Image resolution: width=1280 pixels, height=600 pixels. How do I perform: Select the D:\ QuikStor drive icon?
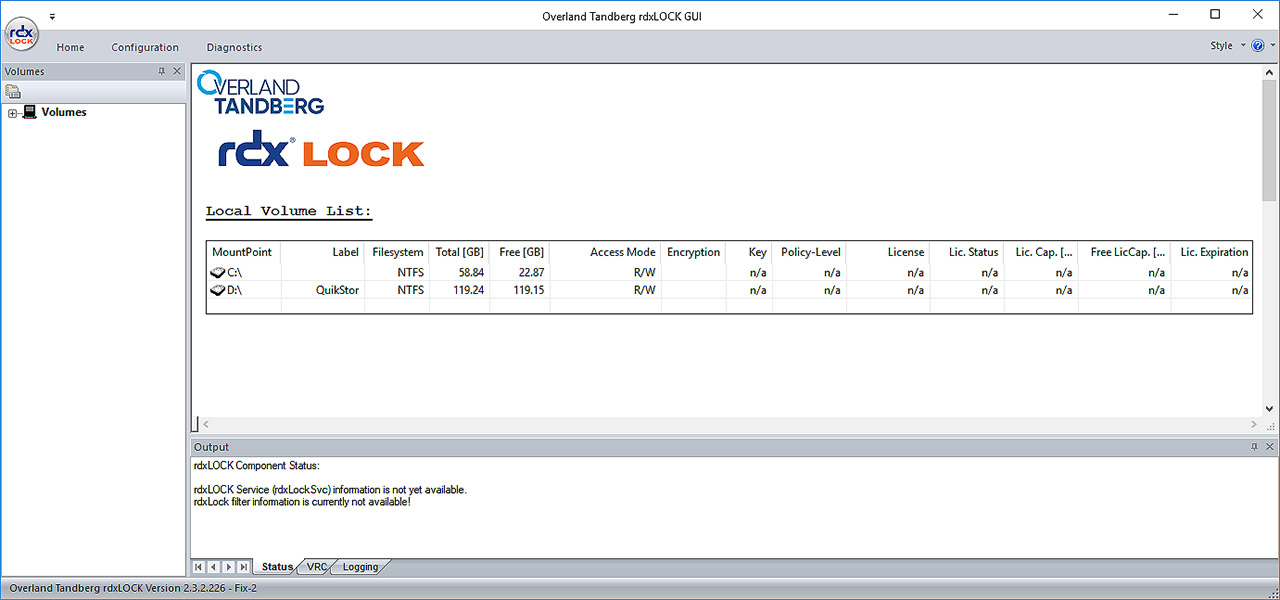(218, 290)
